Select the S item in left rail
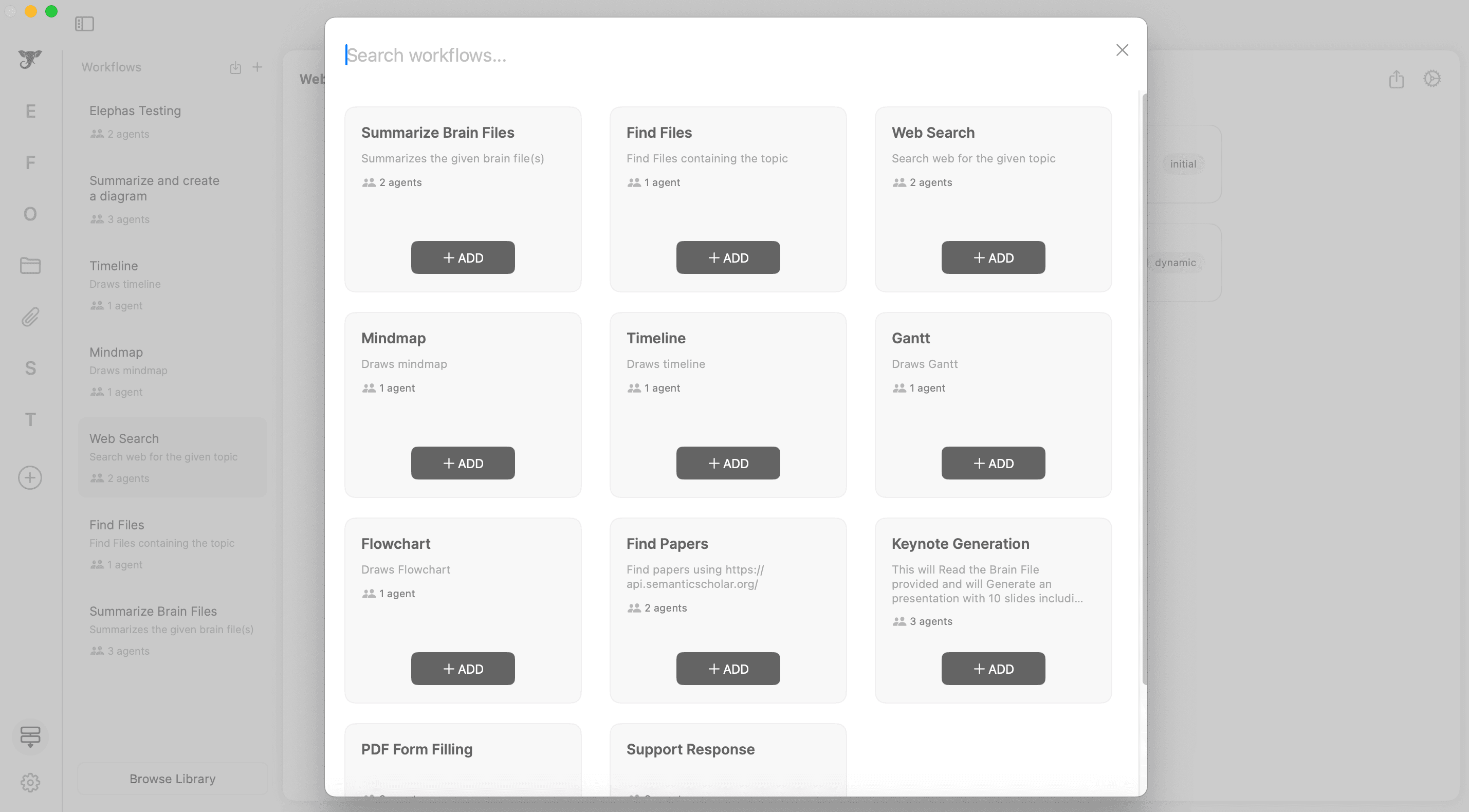 [30, 368]
